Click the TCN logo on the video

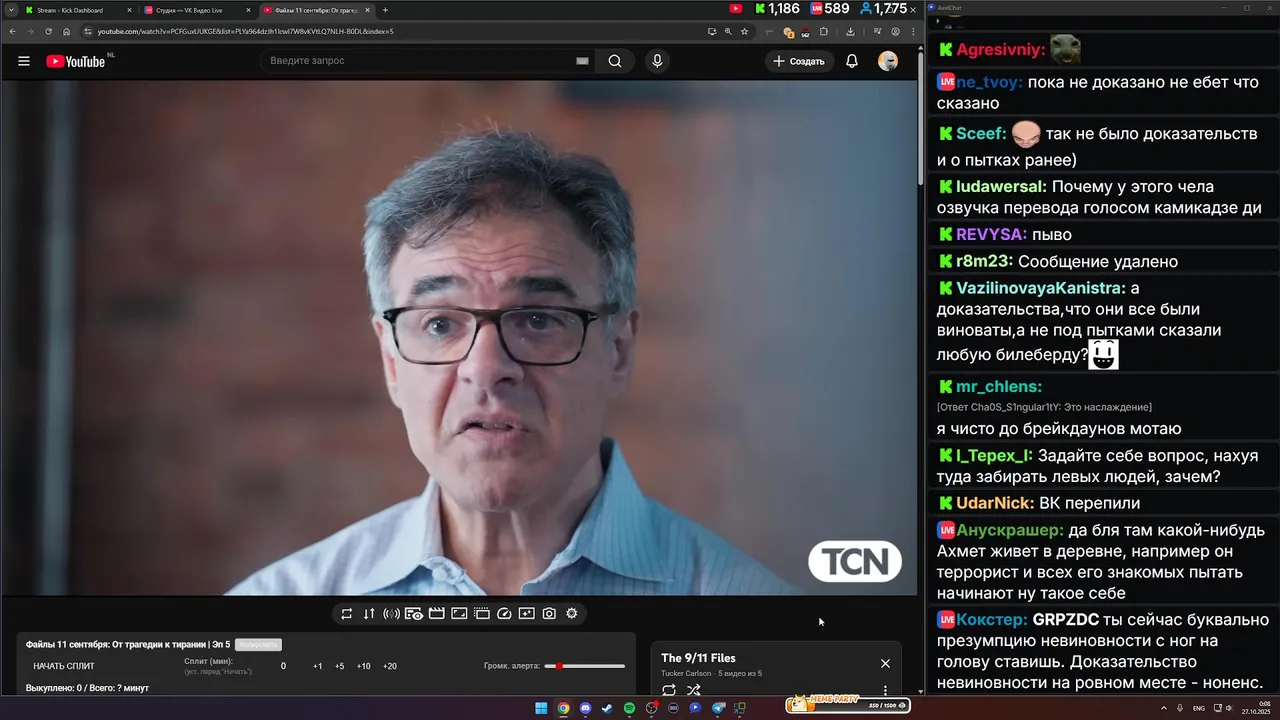pyautogui.click(x=855, y=562)
